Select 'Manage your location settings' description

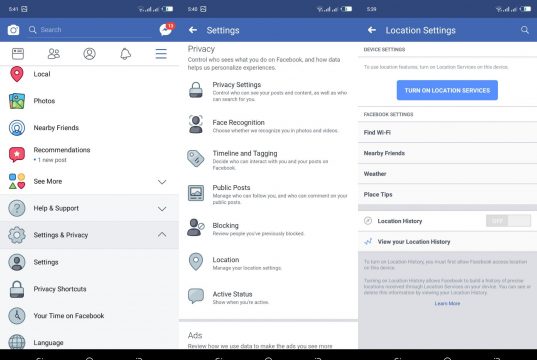tap(247, 268)
